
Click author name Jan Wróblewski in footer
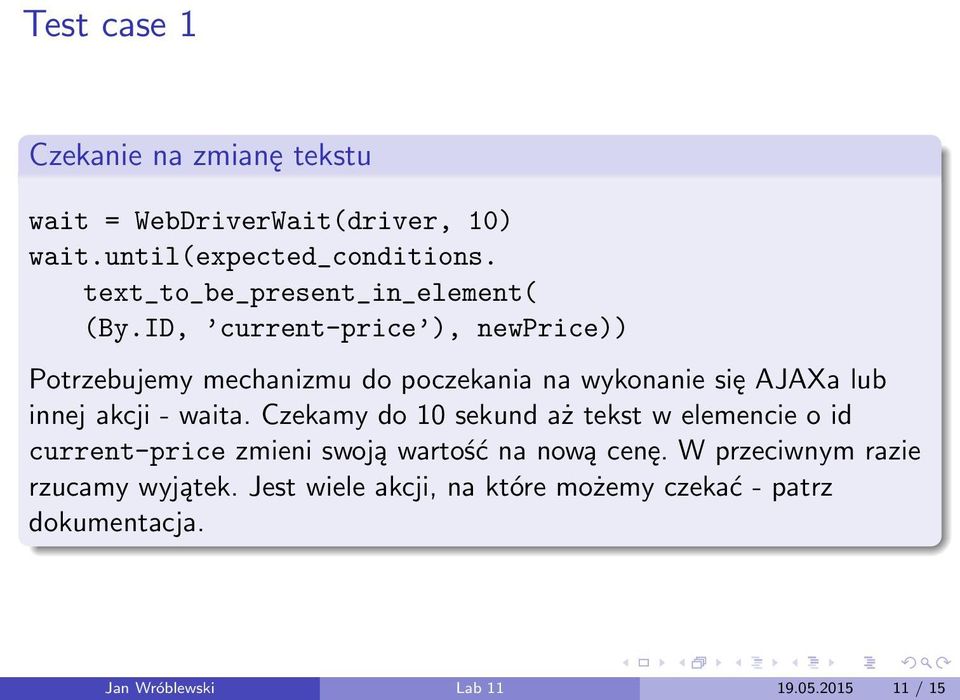160,688
